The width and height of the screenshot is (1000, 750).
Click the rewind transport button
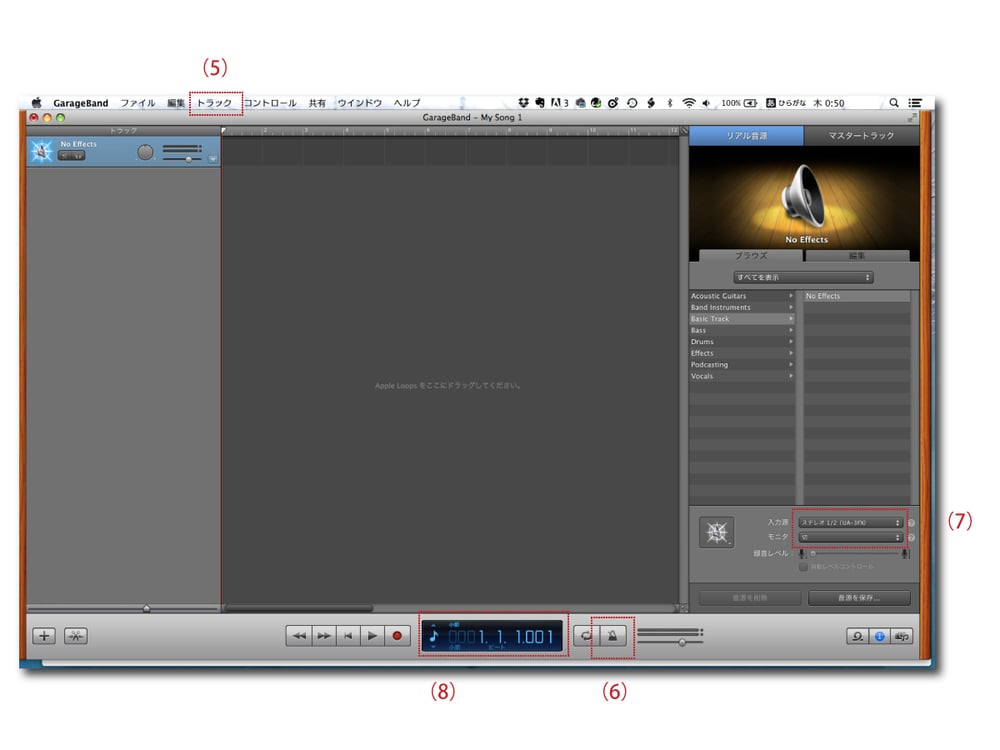(x=298, y=636)
